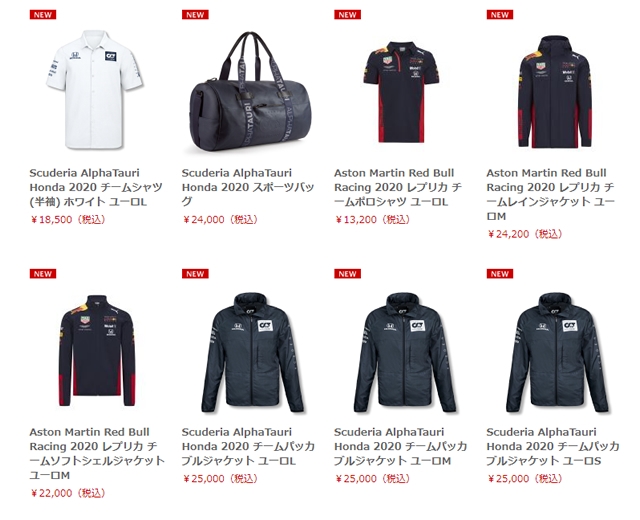Click the Red Bull チームレインジャケット ユーロM title
Screen dimensions: 640x520
click(550, 194)
